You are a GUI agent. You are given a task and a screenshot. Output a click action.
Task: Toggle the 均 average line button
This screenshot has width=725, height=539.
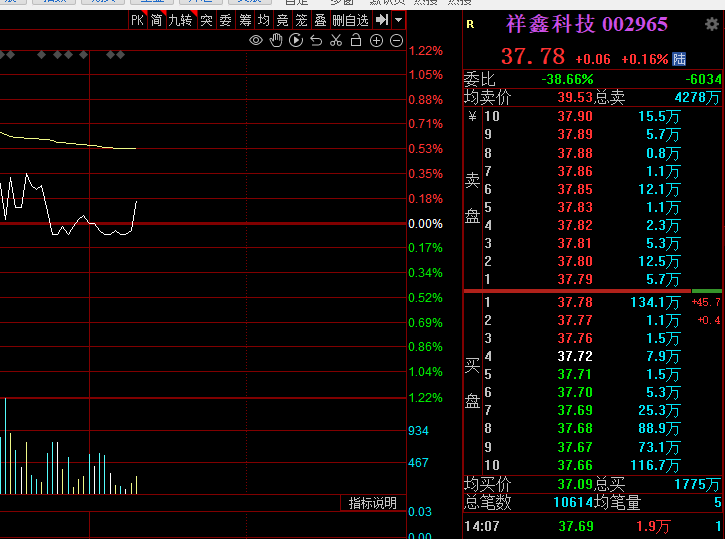pyautogui.click(x=264, y=20)
